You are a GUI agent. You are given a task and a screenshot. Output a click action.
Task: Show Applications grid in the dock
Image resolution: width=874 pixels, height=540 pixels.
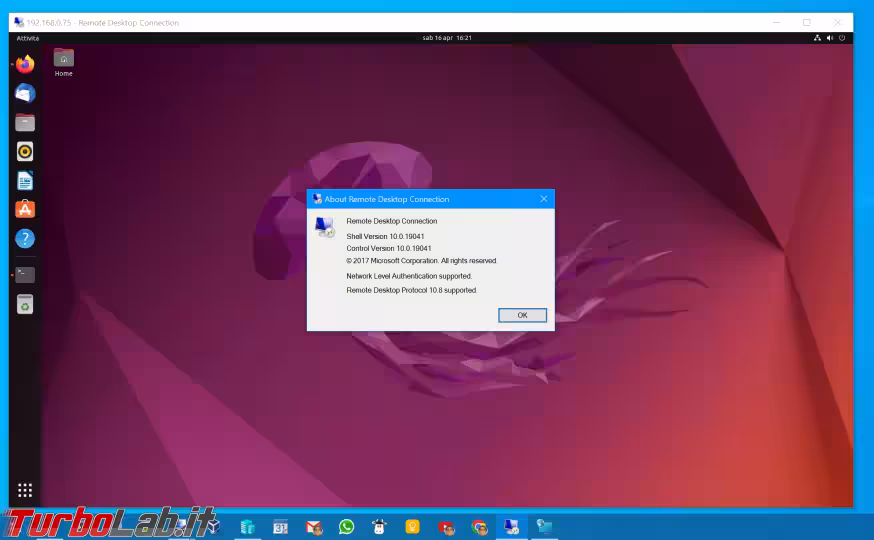click(x=25, y=490)
